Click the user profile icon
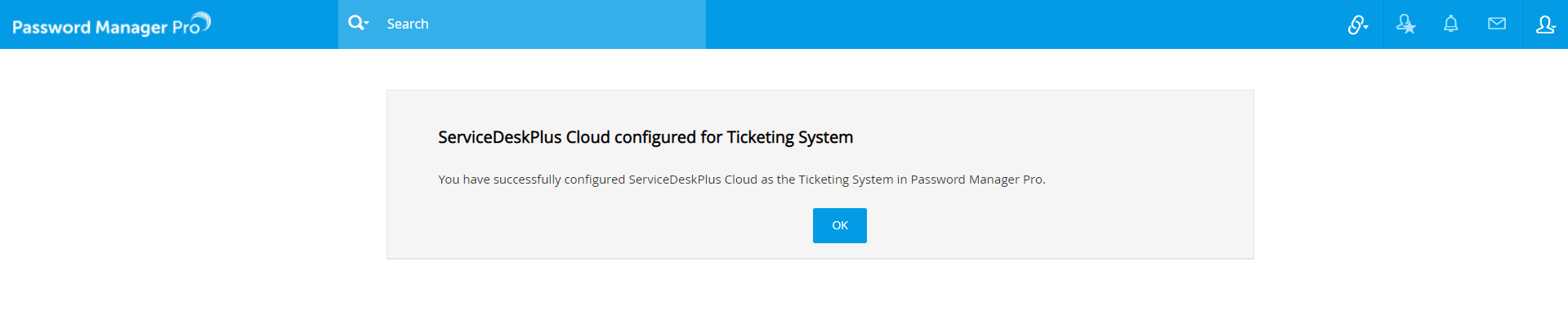Viewport: 1568px width, 333px height. [1543, 24]
